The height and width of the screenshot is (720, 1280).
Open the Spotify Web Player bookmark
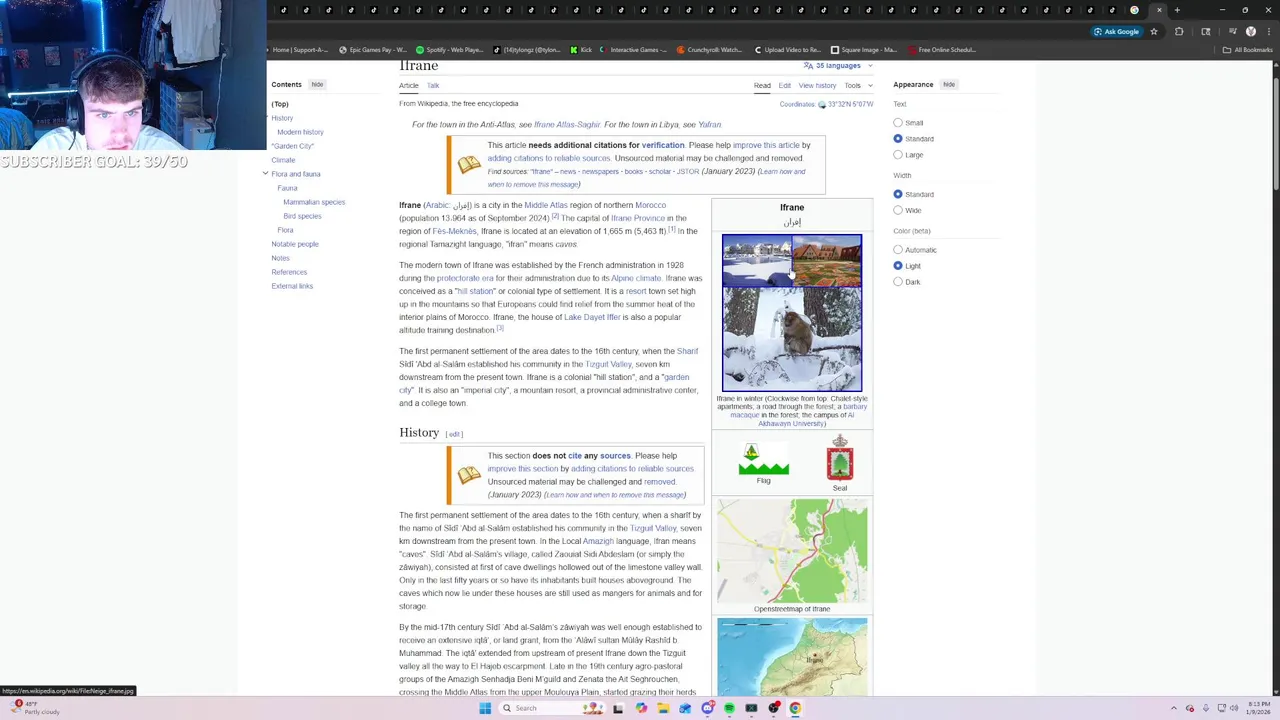pos(450,49)
